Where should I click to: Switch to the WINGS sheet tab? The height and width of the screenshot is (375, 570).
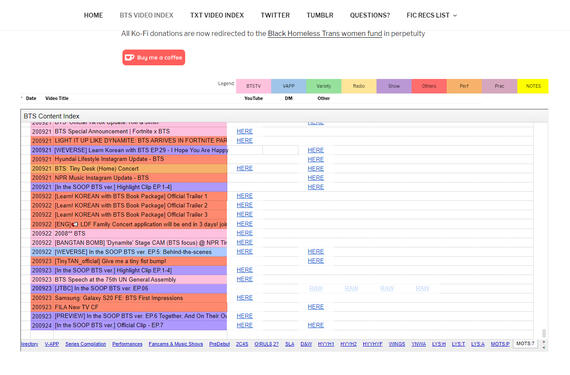tap(397, 344)
